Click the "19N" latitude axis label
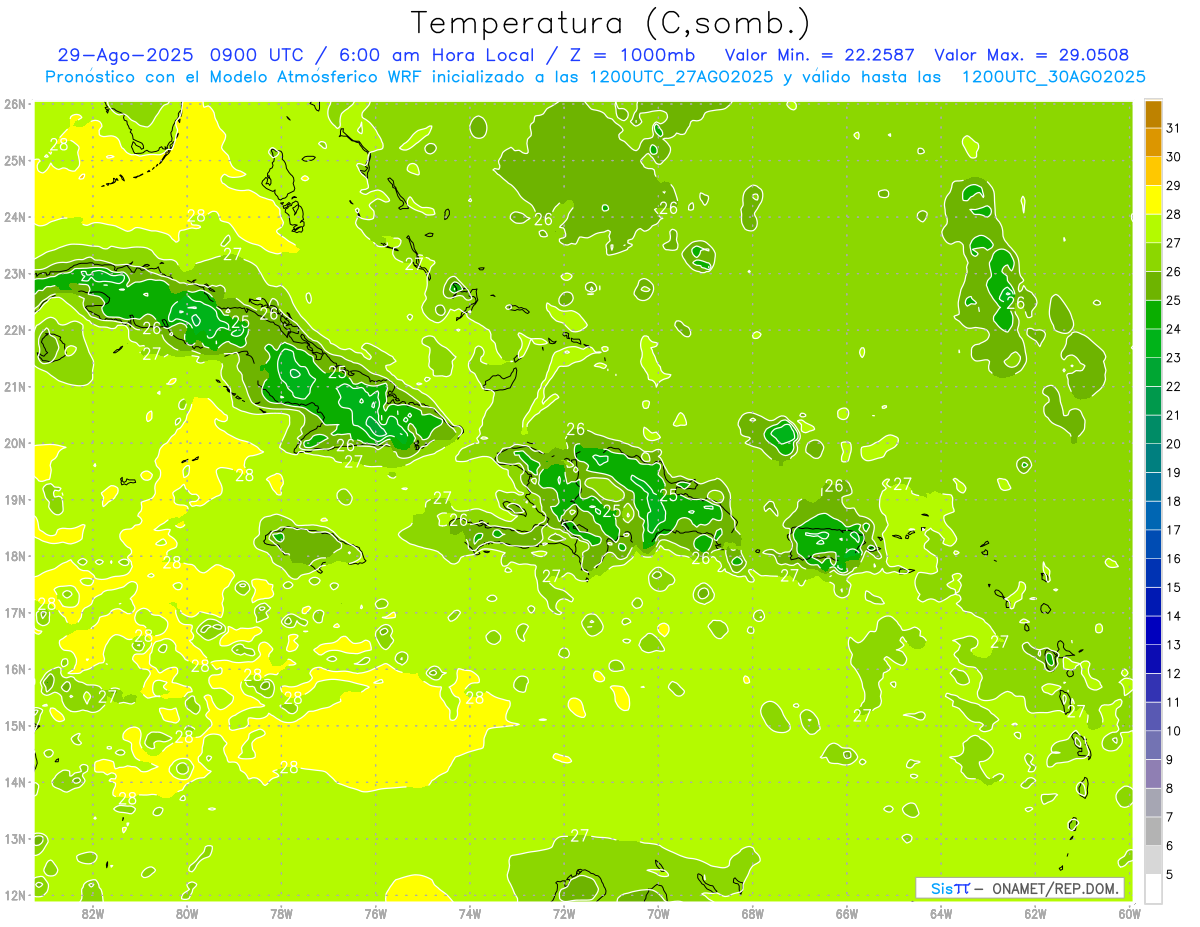 (x=14, y=500)
